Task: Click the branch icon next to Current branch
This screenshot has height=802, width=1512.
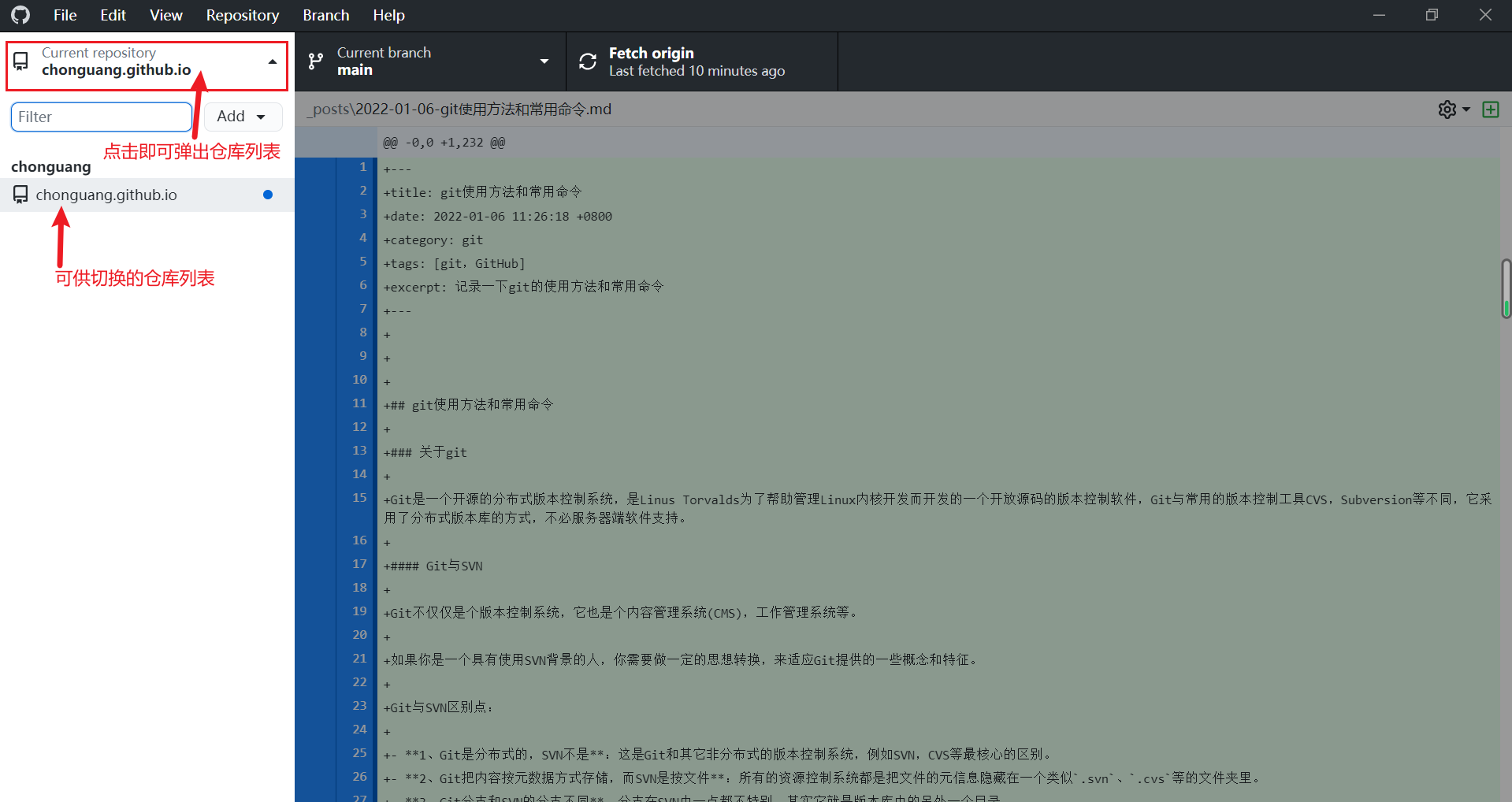Action: pyautogui.click(x=316, y=61)
